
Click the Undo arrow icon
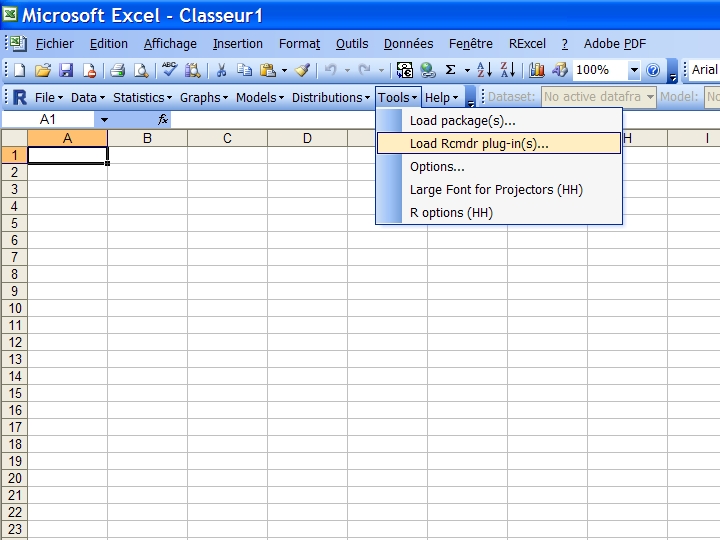(330, 70)
